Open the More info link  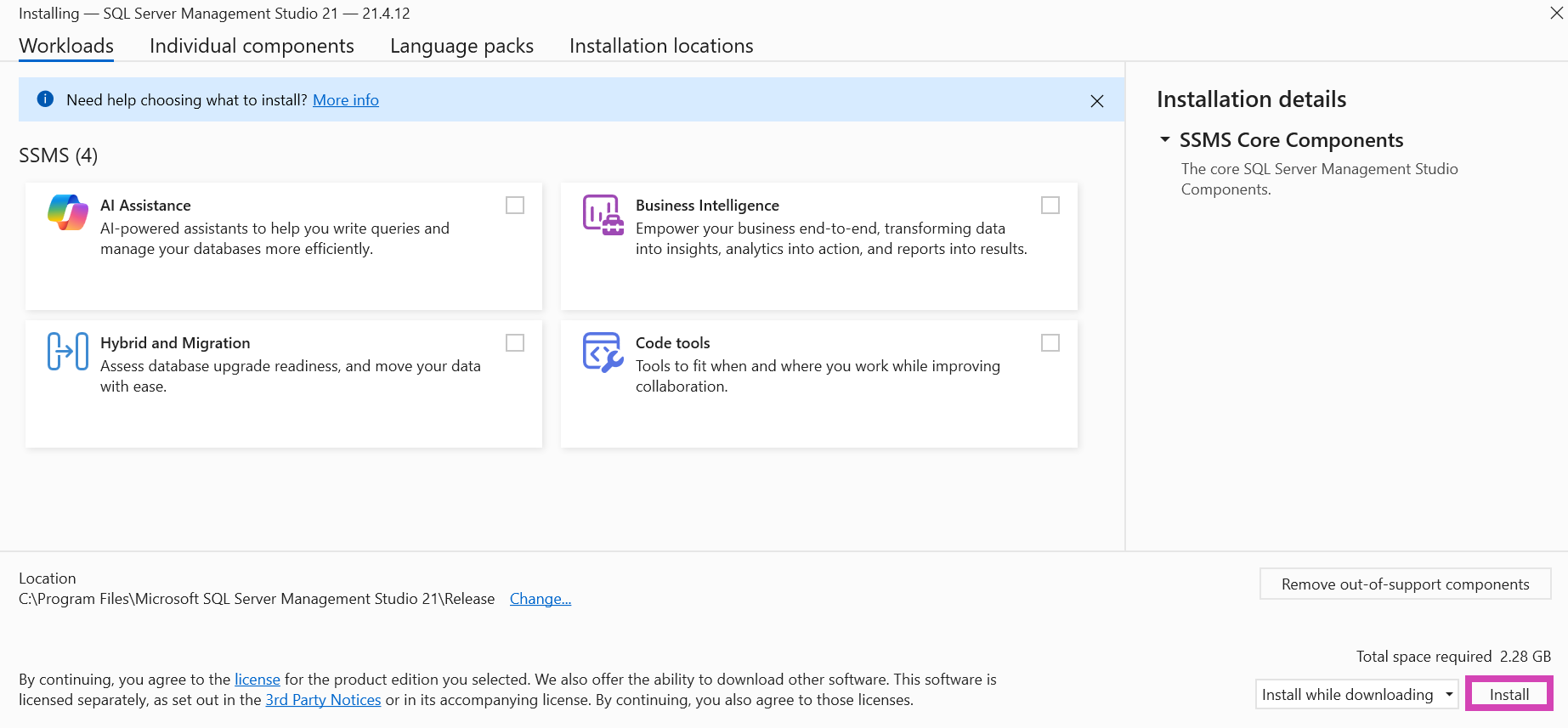click(346, 100)
